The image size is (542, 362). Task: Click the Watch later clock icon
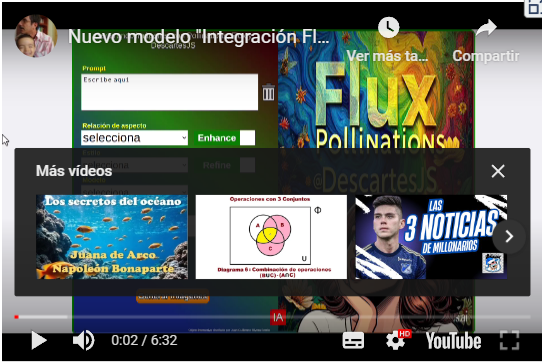coord(389,27)
